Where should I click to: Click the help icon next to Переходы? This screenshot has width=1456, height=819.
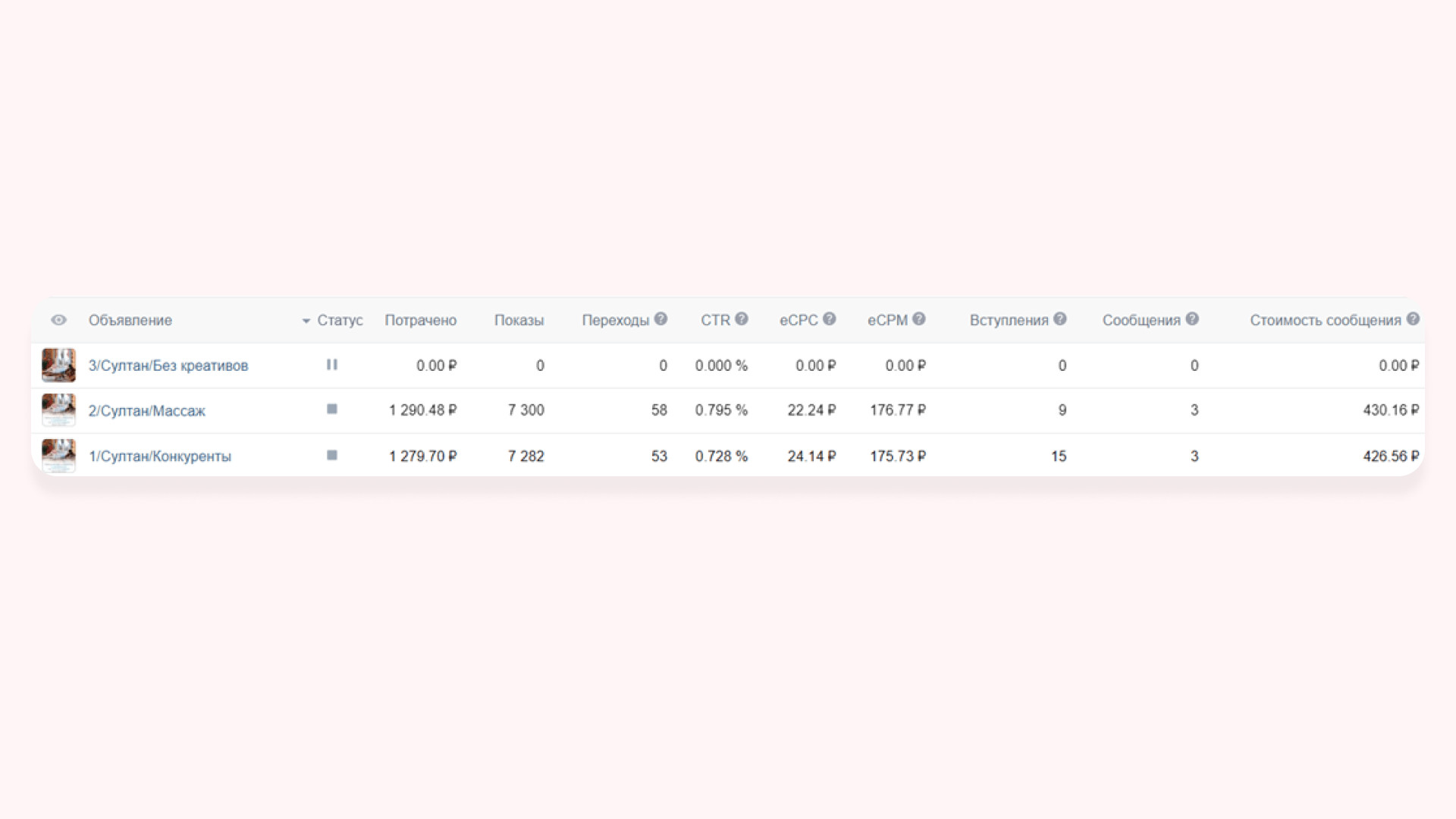(661, 319)
